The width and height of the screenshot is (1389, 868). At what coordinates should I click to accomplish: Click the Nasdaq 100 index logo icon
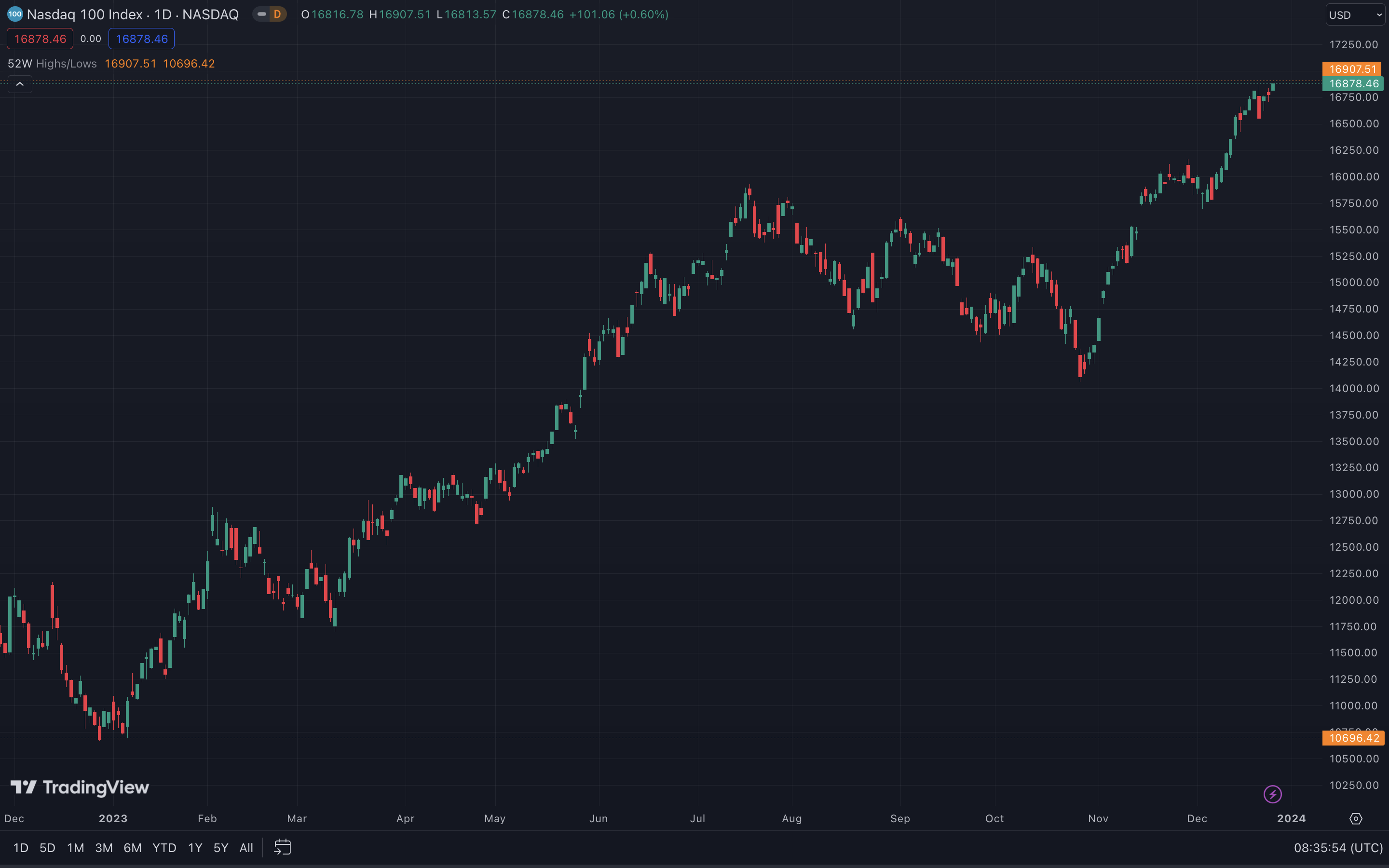(x=14, y=14)
